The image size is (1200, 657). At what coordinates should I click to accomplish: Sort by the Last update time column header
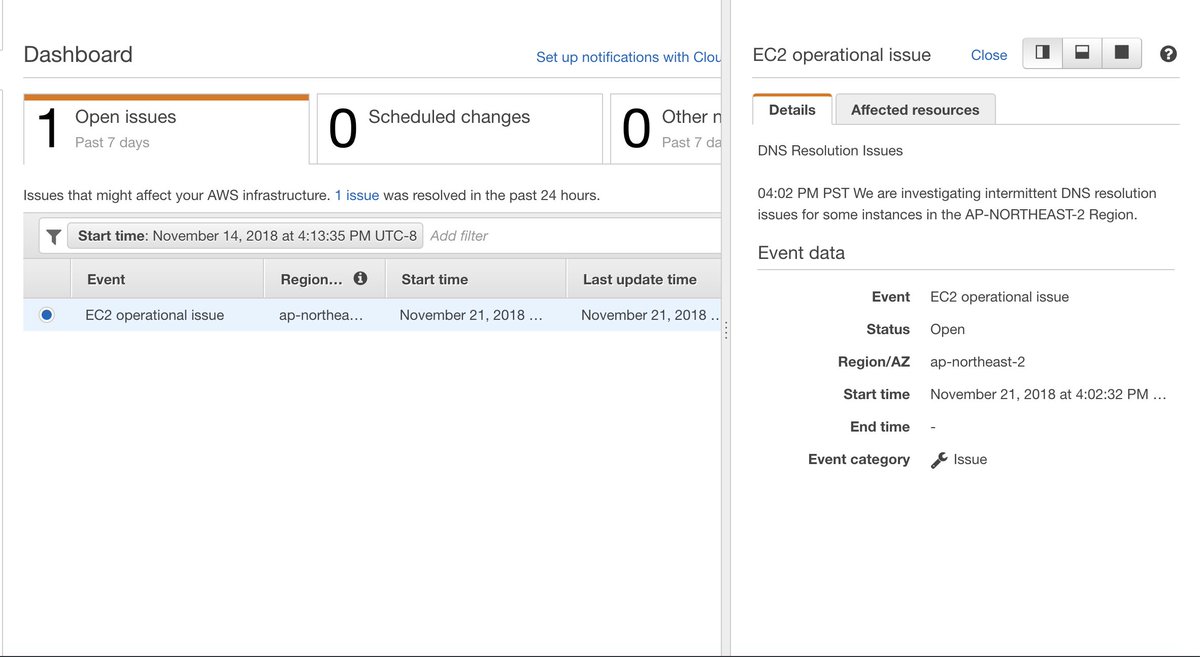643,279
